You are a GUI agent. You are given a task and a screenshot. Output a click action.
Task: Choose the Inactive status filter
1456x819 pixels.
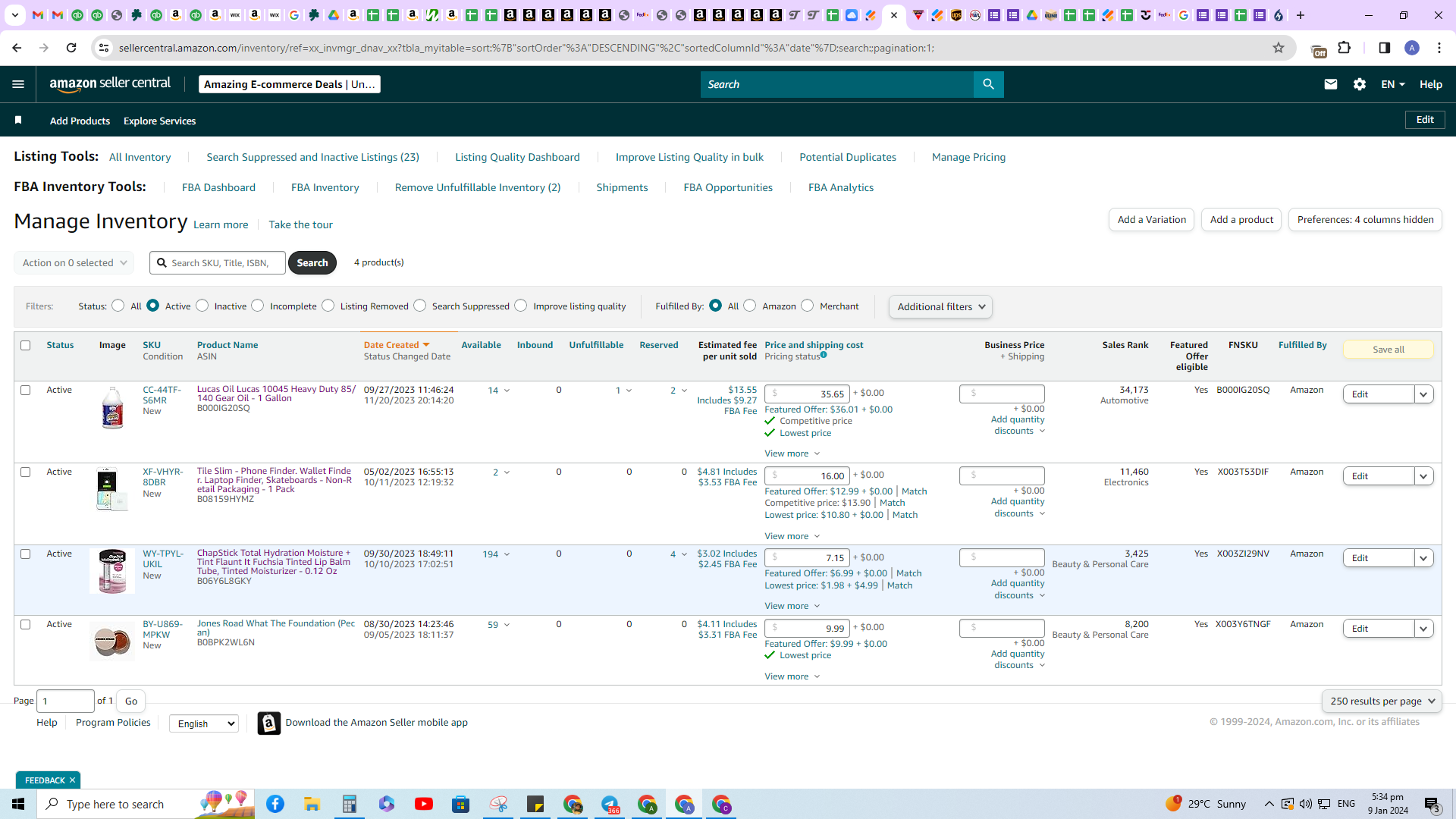pyautogui.click(x=202, y=306)
